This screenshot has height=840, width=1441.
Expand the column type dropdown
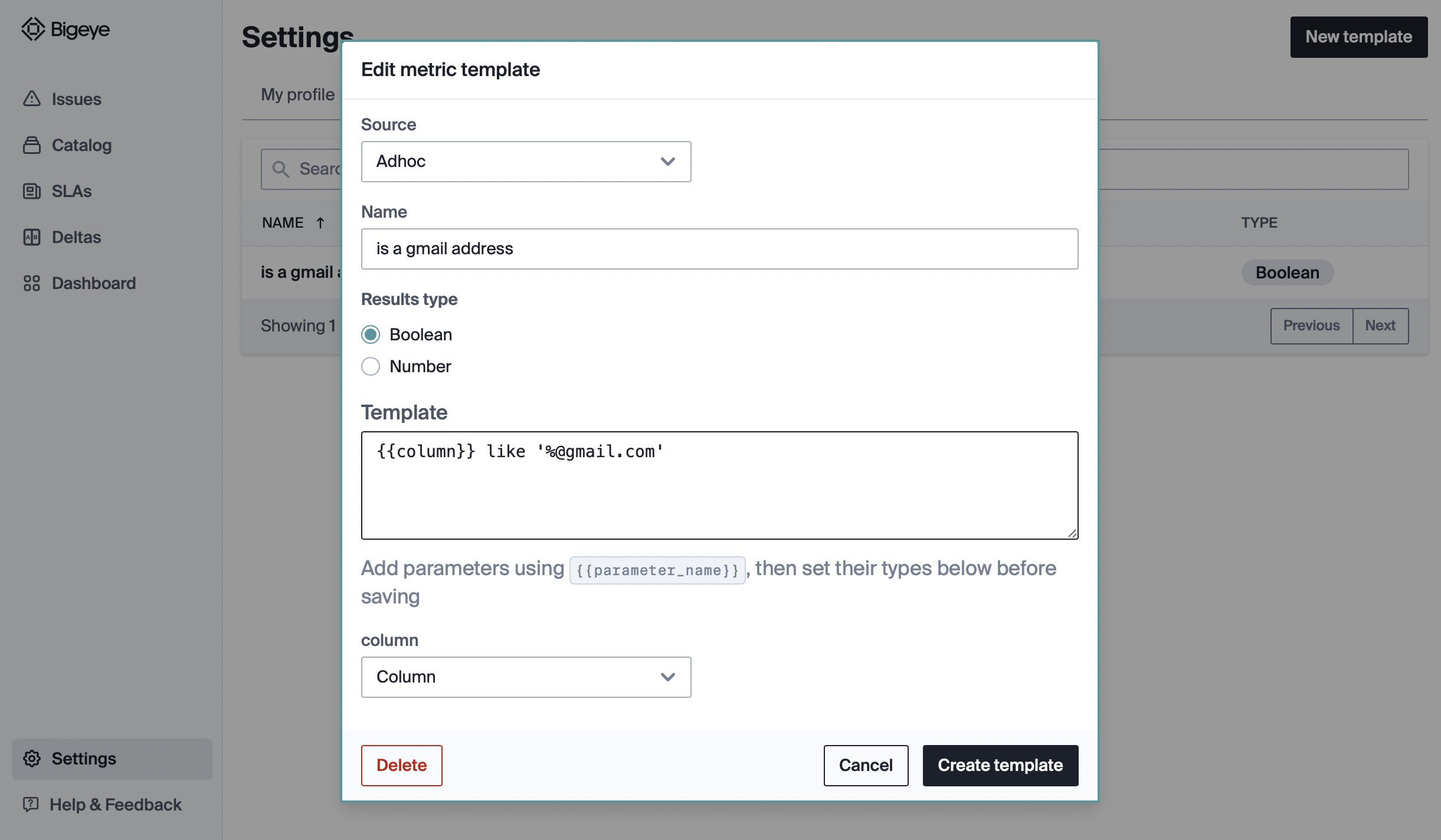[526, 677]
